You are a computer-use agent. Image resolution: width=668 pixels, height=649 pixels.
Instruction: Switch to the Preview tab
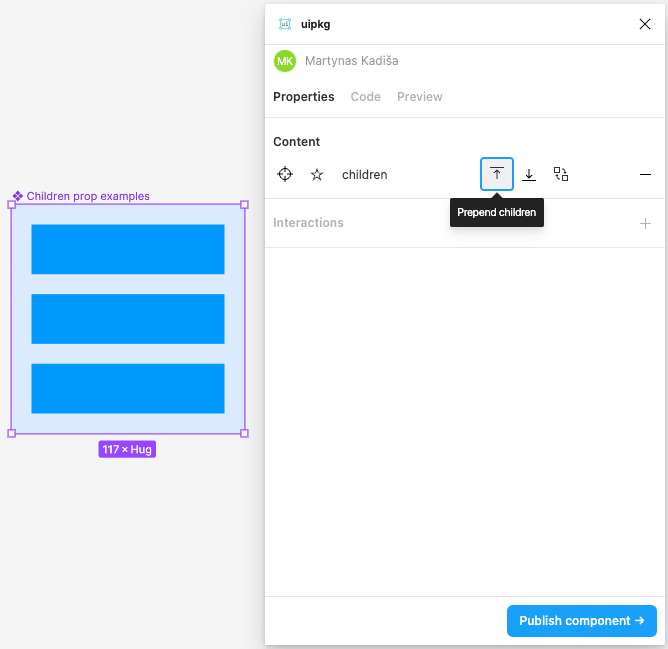[419, 97]
